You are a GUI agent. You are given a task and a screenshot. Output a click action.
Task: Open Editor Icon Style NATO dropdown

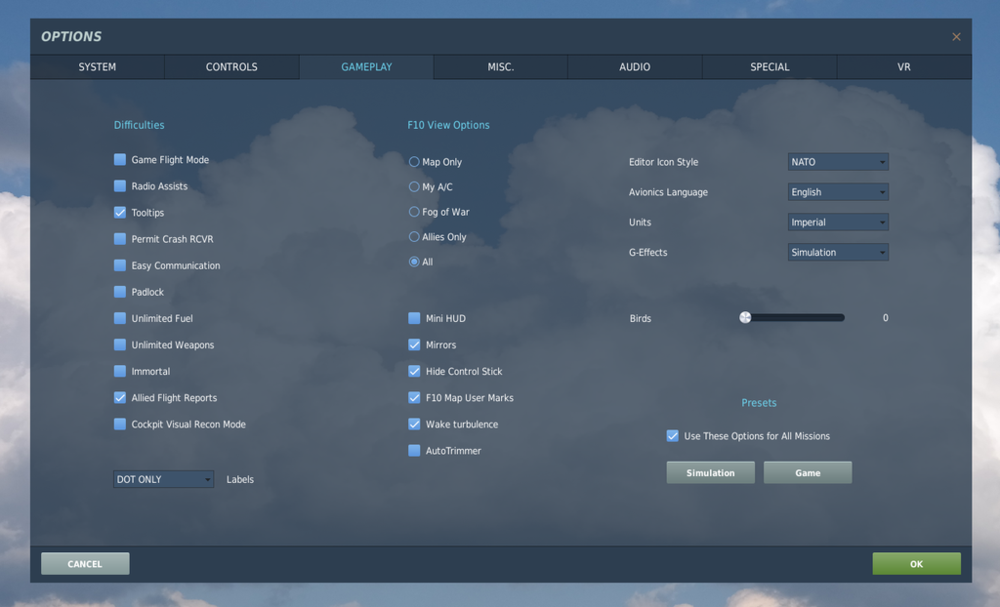point(838,162)
